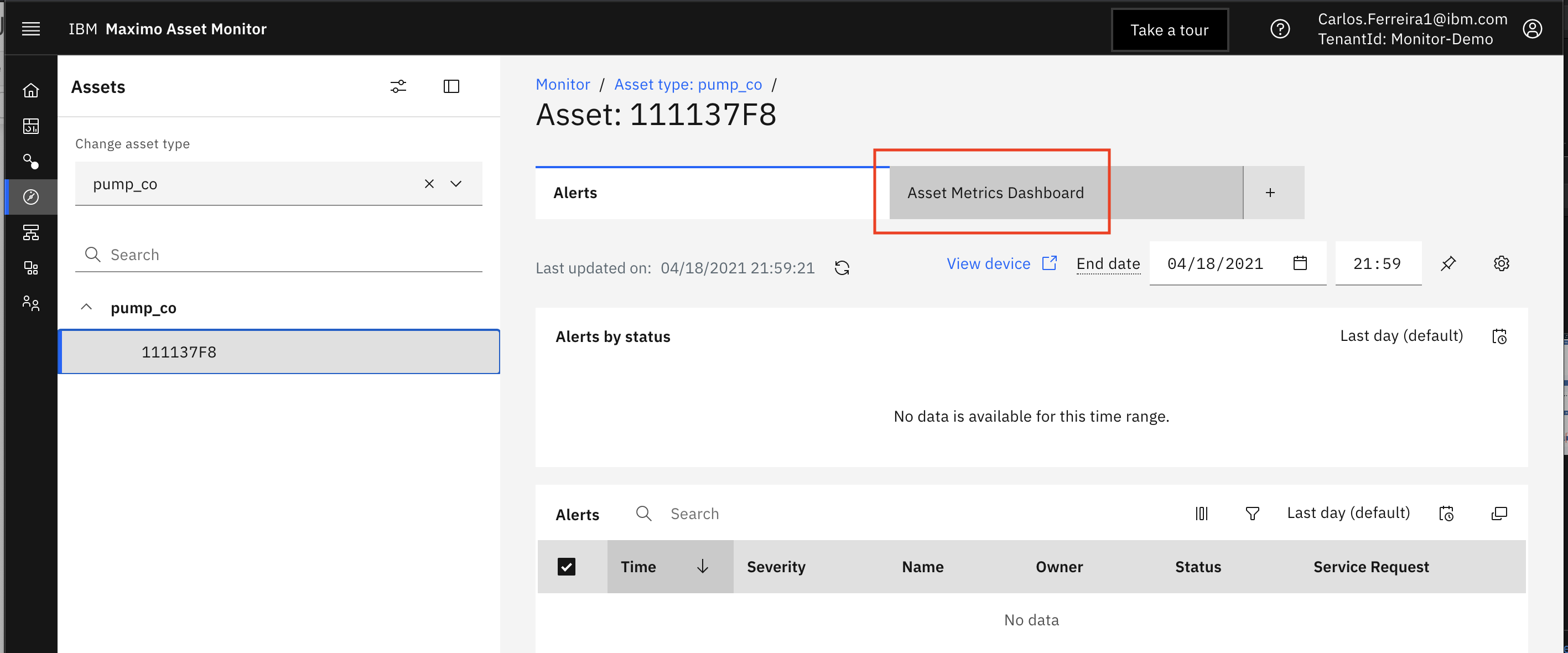Switch to Asset Metrics Dashboard tab
The image size is (1568, 653).
(x=1066, y=193)
